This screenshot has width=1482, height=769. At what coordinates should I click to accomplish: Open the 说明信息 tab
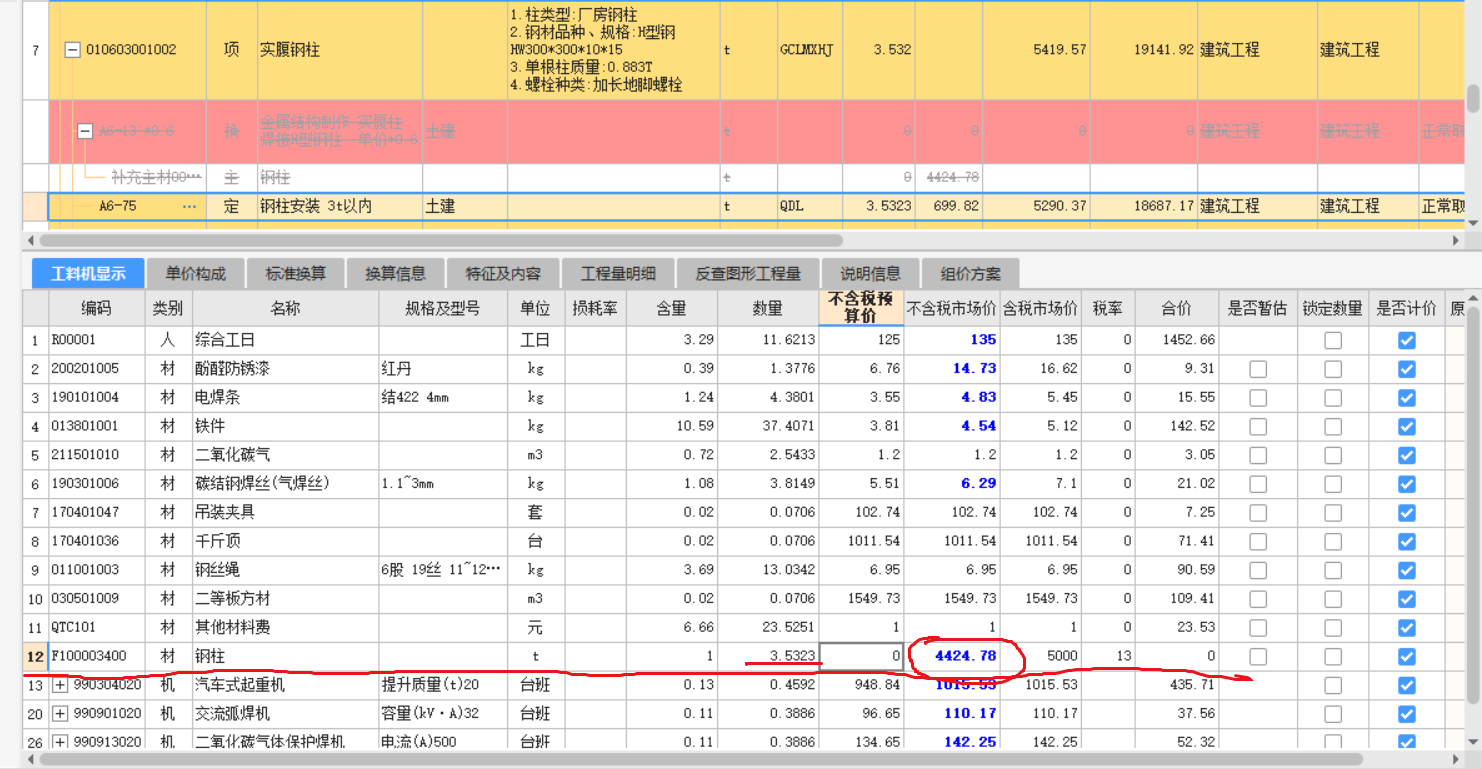coord(870,274)
